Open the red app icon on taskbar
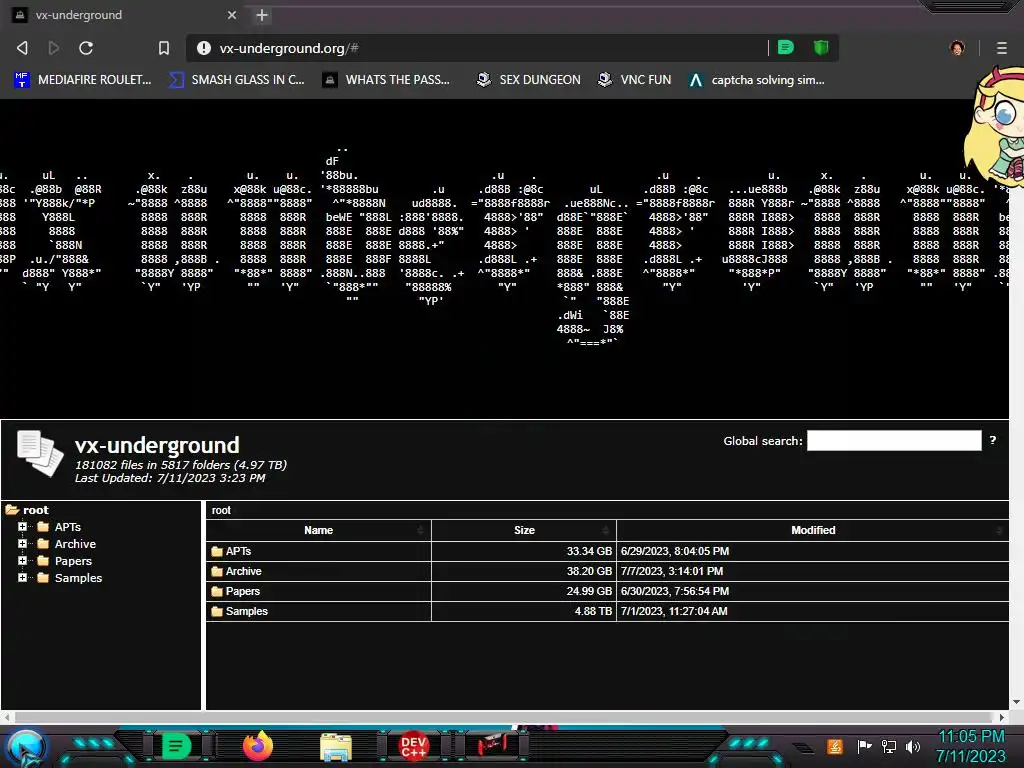This screenshot has width=1024, height=768. (x=492, y=745)
